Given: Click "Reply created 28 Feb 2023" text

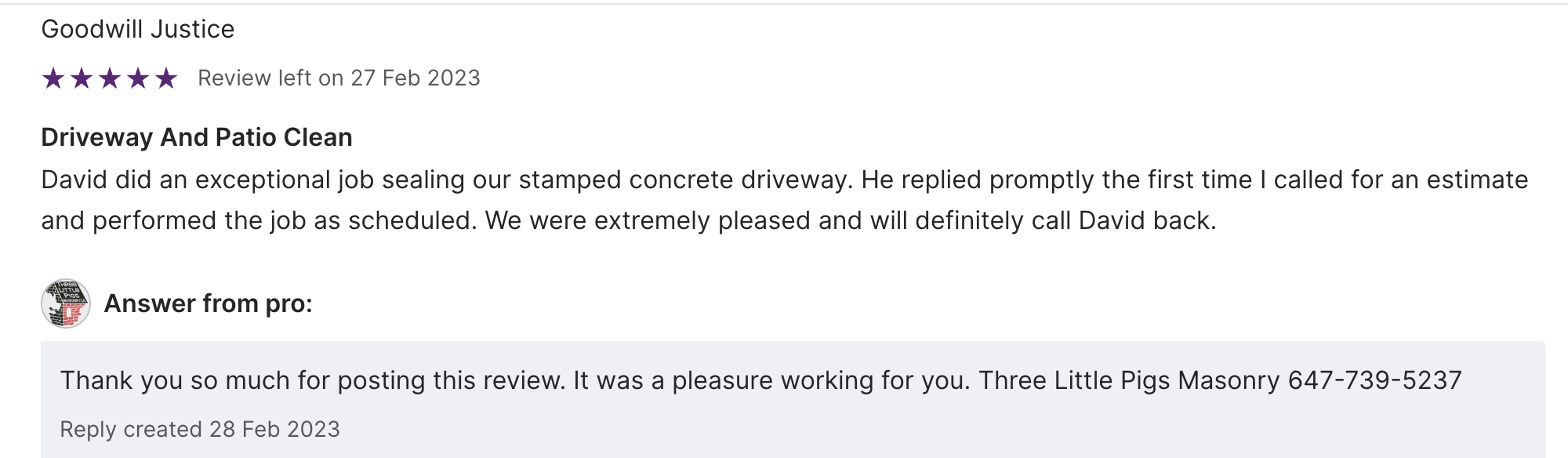Looking at the screenshot, I should (200, 430).
